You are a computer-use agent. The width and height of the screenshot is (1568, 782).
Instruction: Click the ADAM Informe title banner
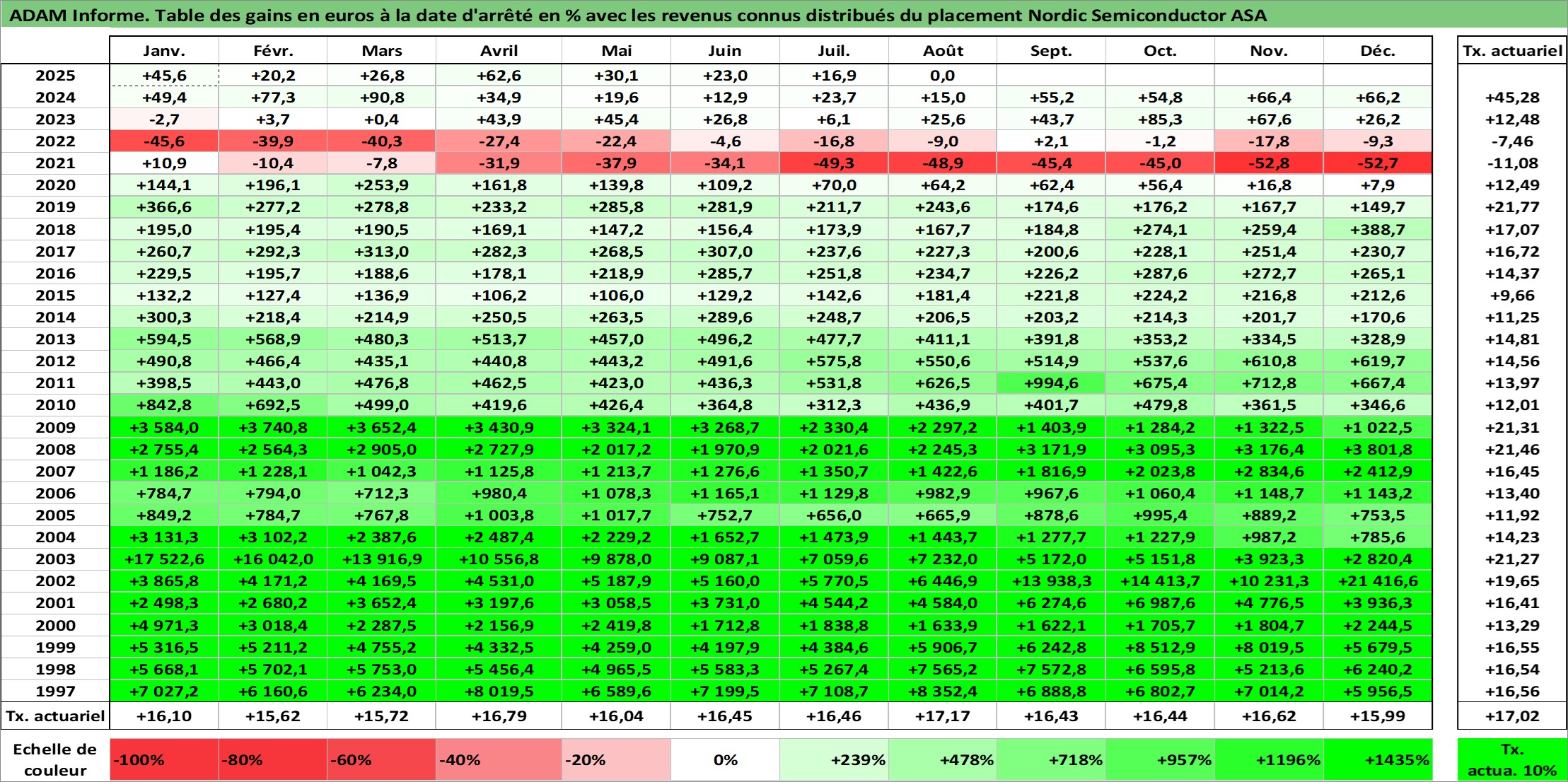[x=784, y=15]
